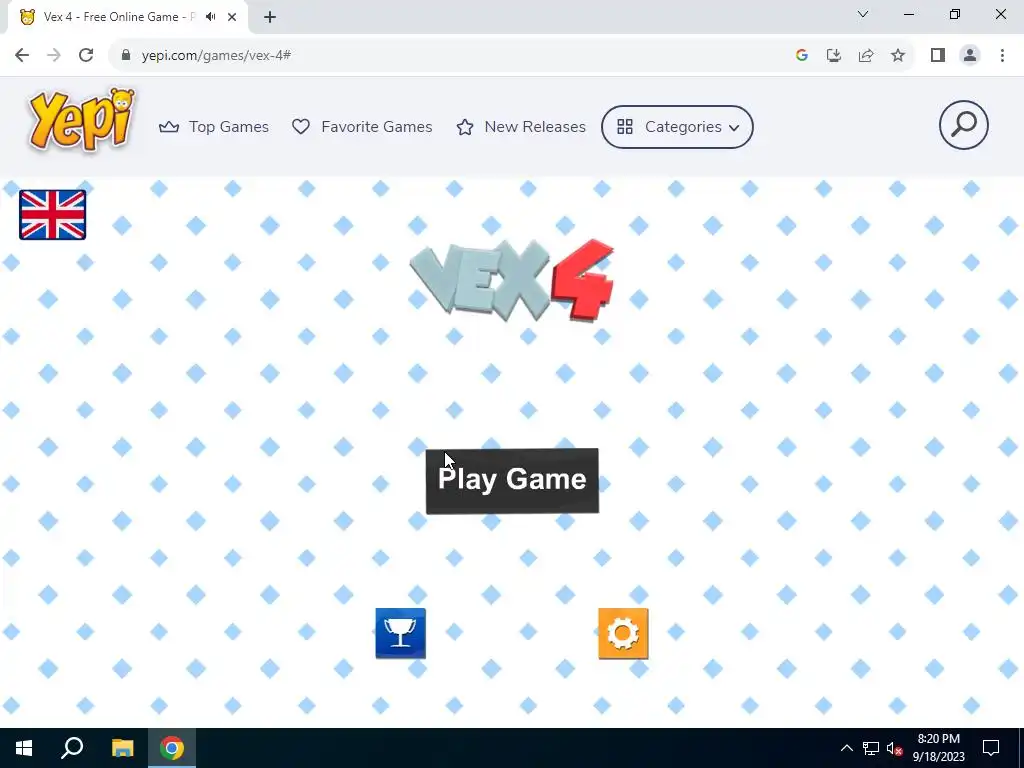Click the heart icon next to Favorite Games
The height and width of the screenshot is (768, 1024).
[300, 127]
